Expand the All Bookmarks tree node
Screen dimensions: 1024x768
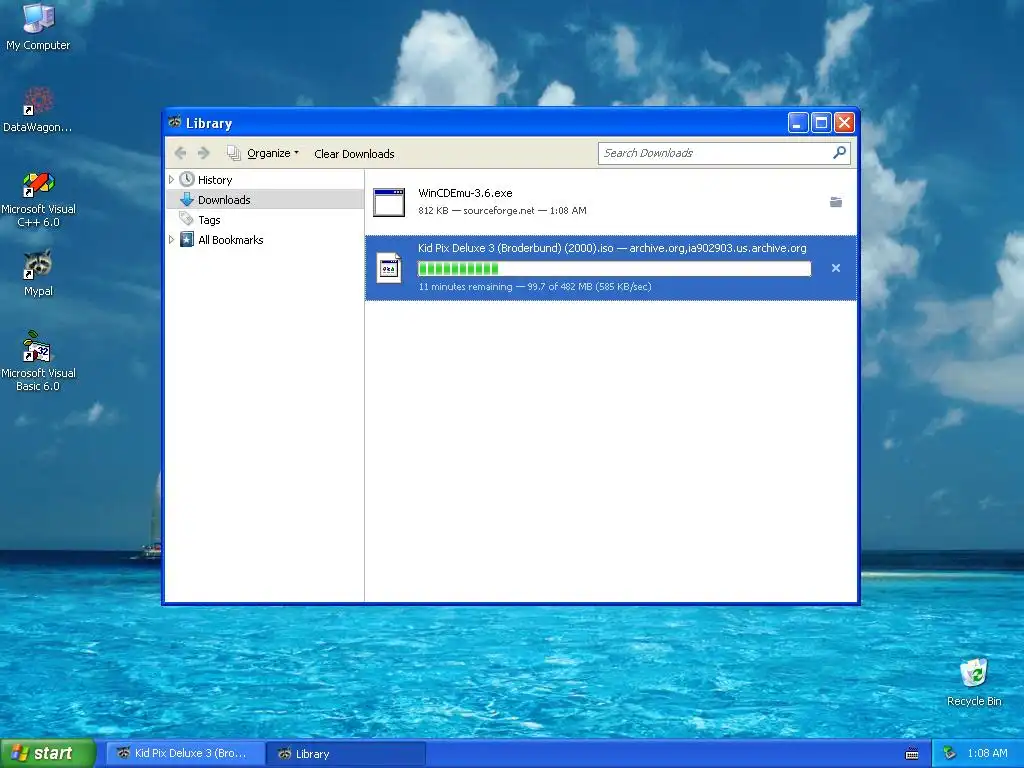171,240
